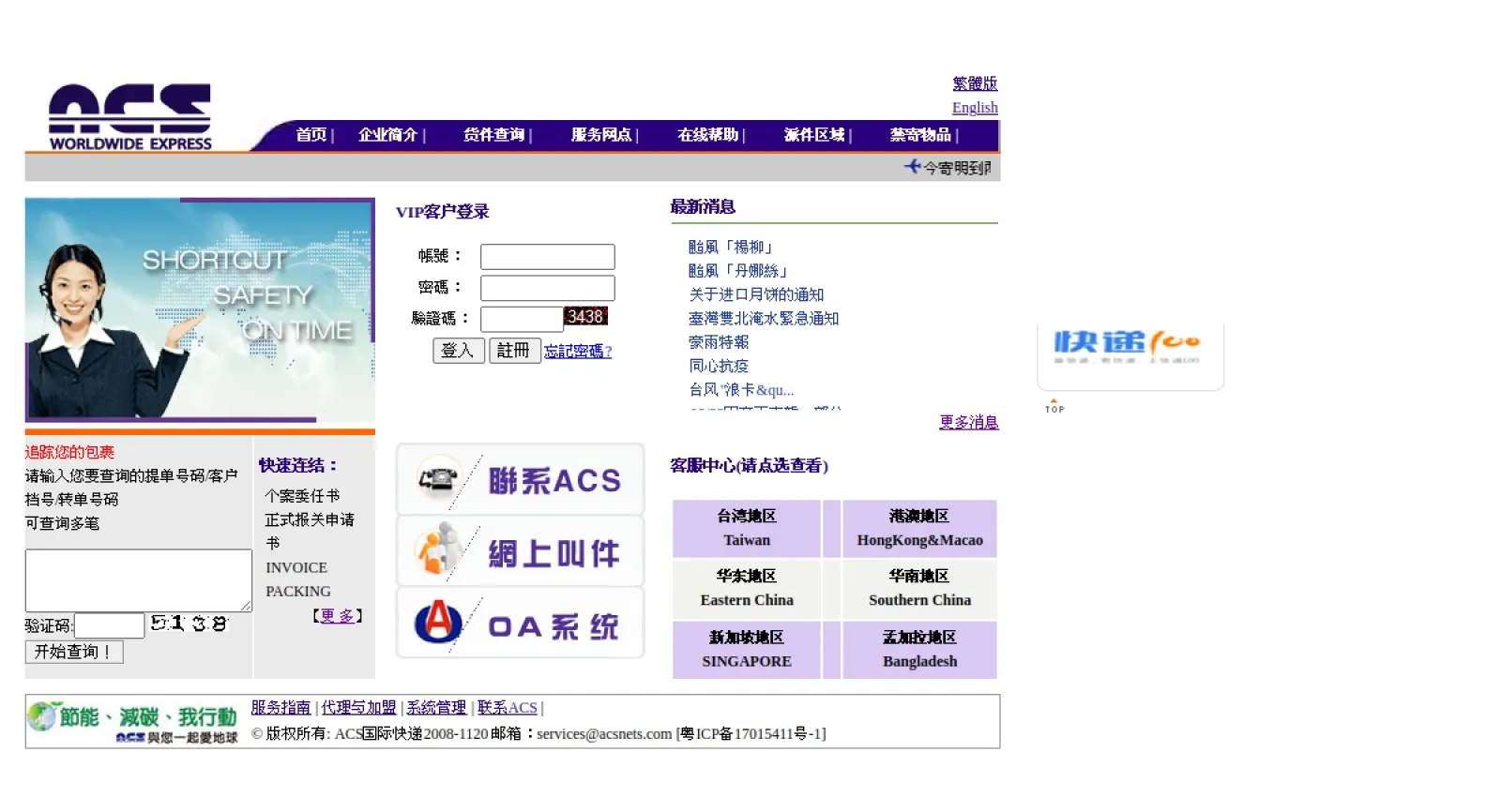Image resolution: width=1501 pixels, height=812 pixels.
Task: Click the 忘記密碼 forgot password link
Action: click(x=578, y=352)
